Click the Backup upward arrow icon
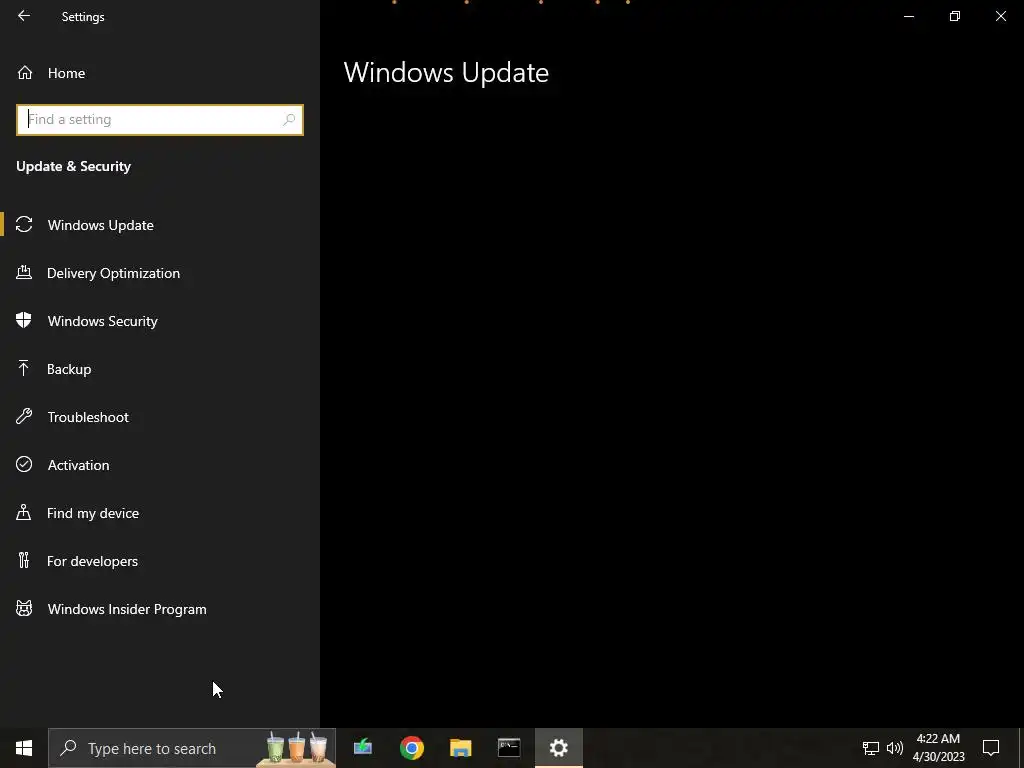The image size is (1024, 768). pyautogui.click(x=24, y=368)
